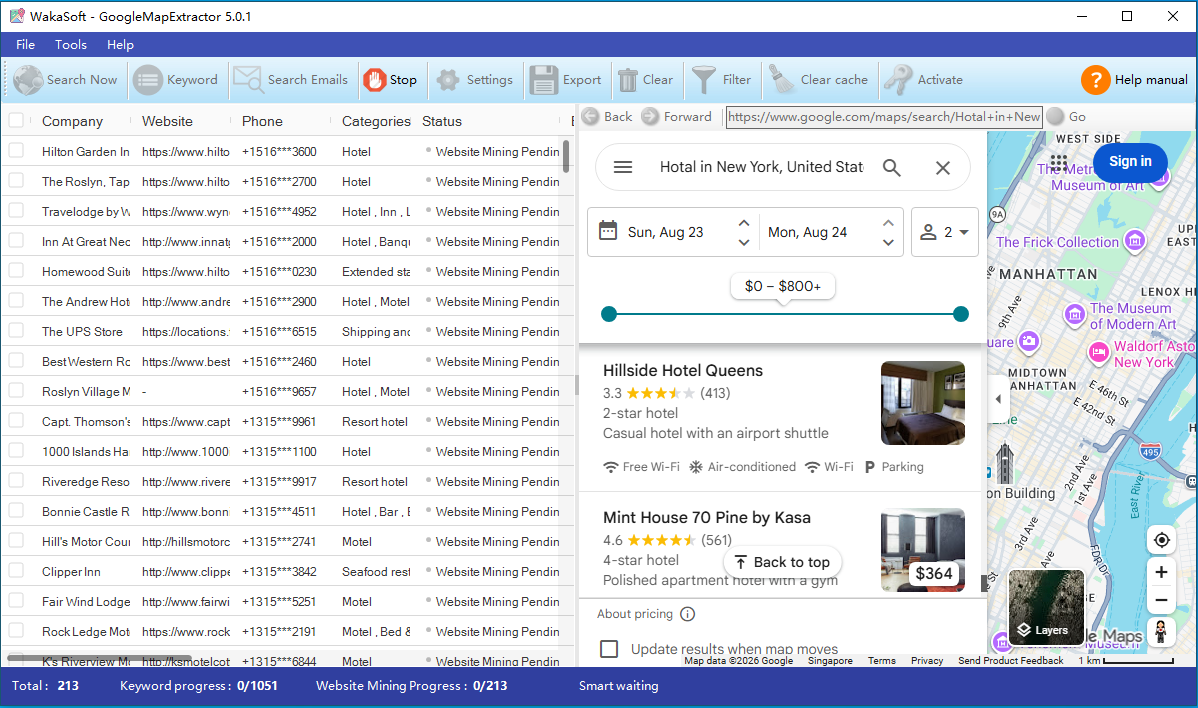The height and width of the screenshot is (708, 1198).
Task: Click the Search Now globe icon
Action: click(x=28, y=79)
